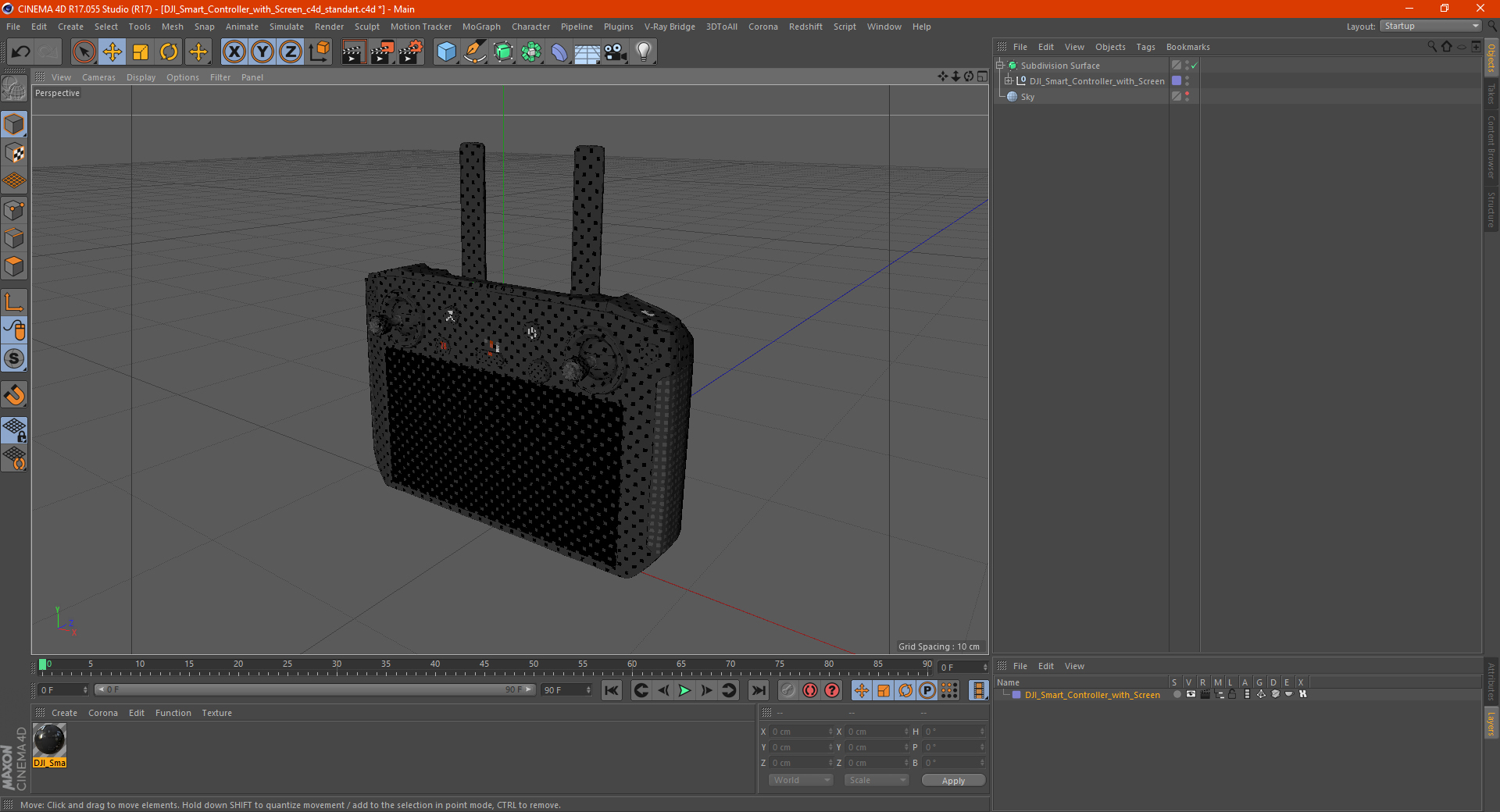Add a Cube primitive object

446,52
